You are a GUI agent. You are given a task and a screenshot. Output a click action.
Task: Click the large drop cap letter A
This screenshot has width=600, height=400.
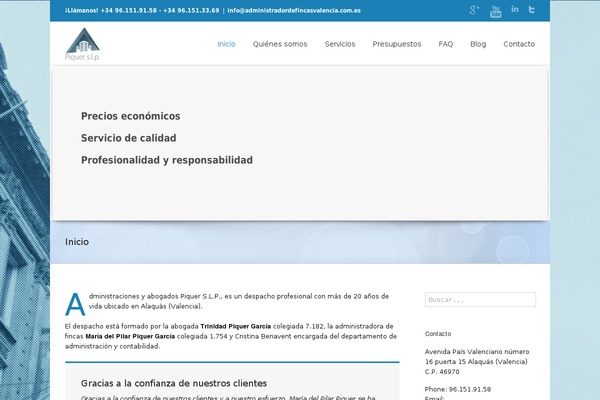coord(75,304)
